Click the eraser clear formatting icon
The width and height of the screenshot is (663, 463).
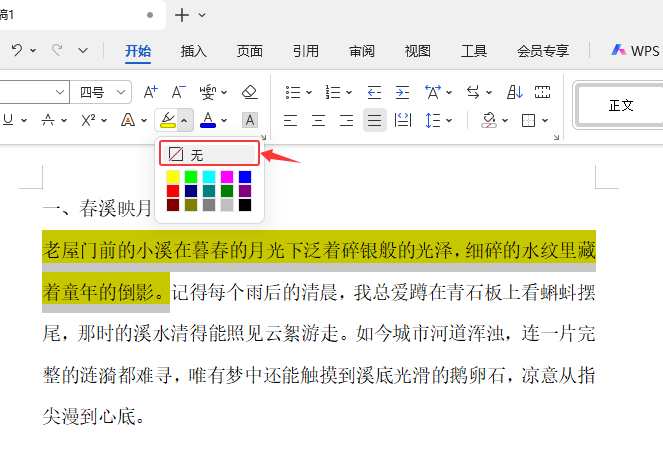point(249,92)
